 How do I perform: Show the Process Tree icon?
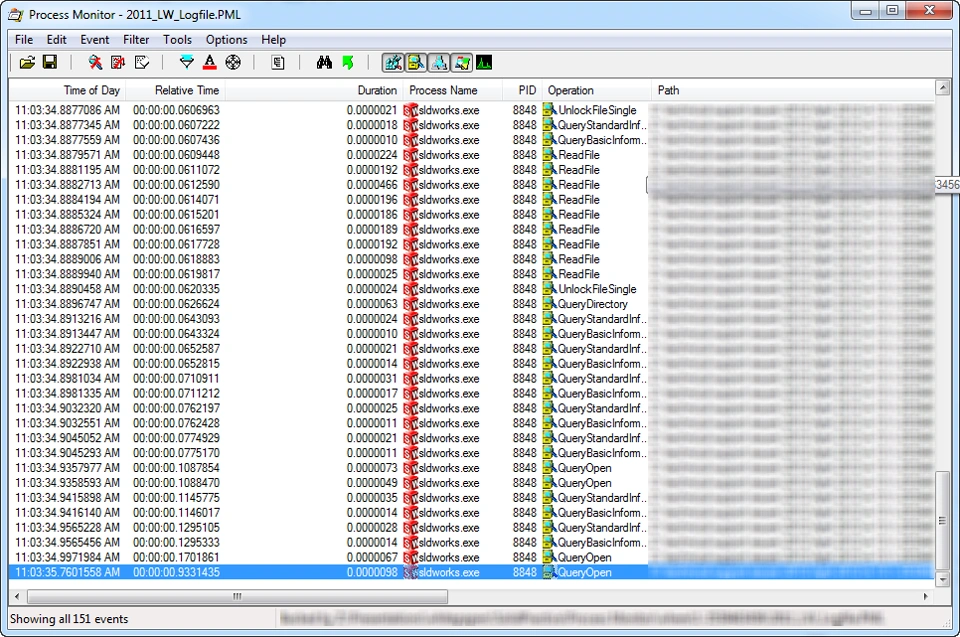coord(278,62)
